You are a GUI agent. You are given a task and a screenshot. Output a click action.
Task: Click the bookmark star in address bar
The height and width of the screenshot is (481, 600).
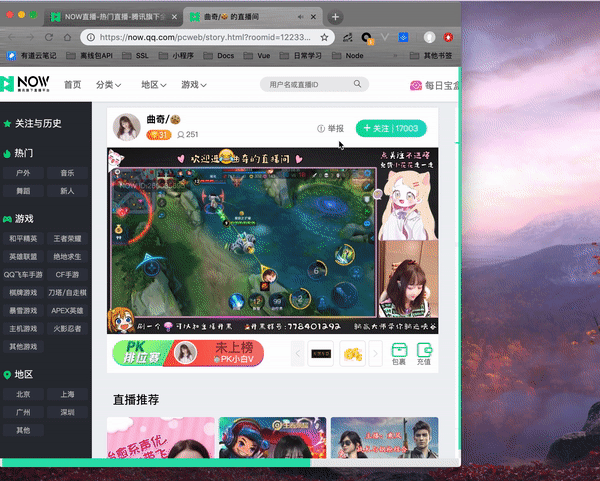coord(324,37)
